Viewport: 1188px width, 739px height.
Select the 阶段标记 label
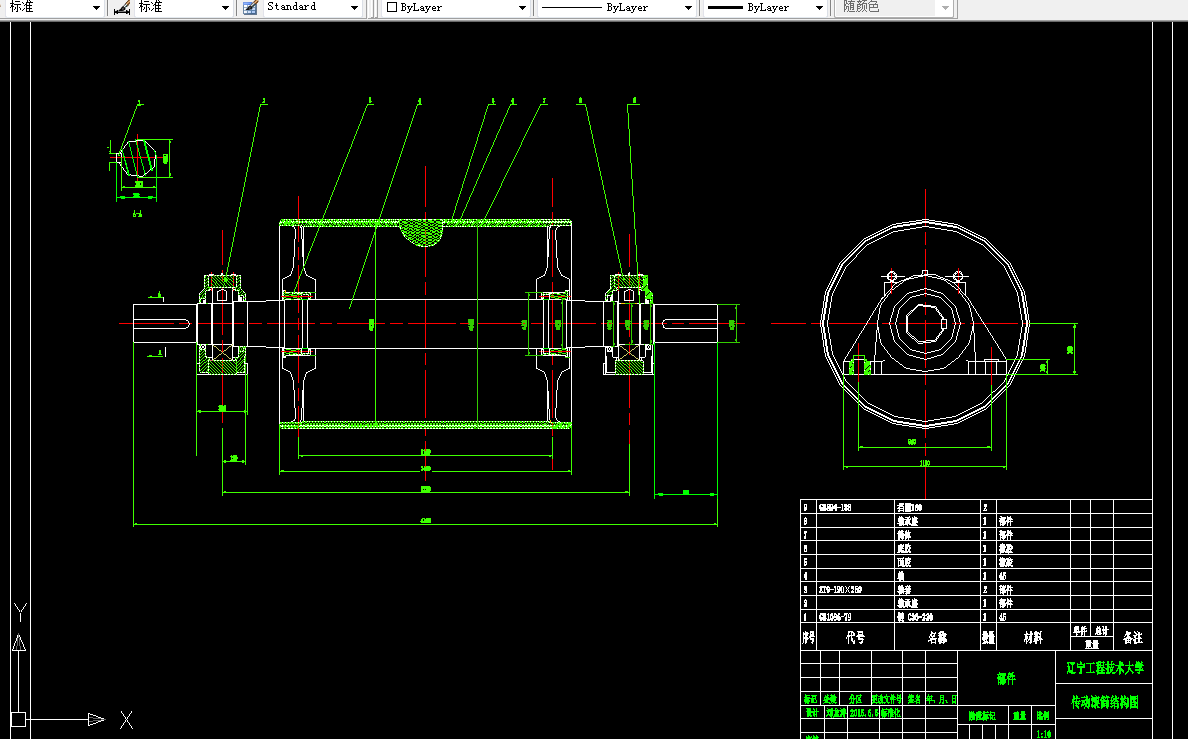click(982, 716)
